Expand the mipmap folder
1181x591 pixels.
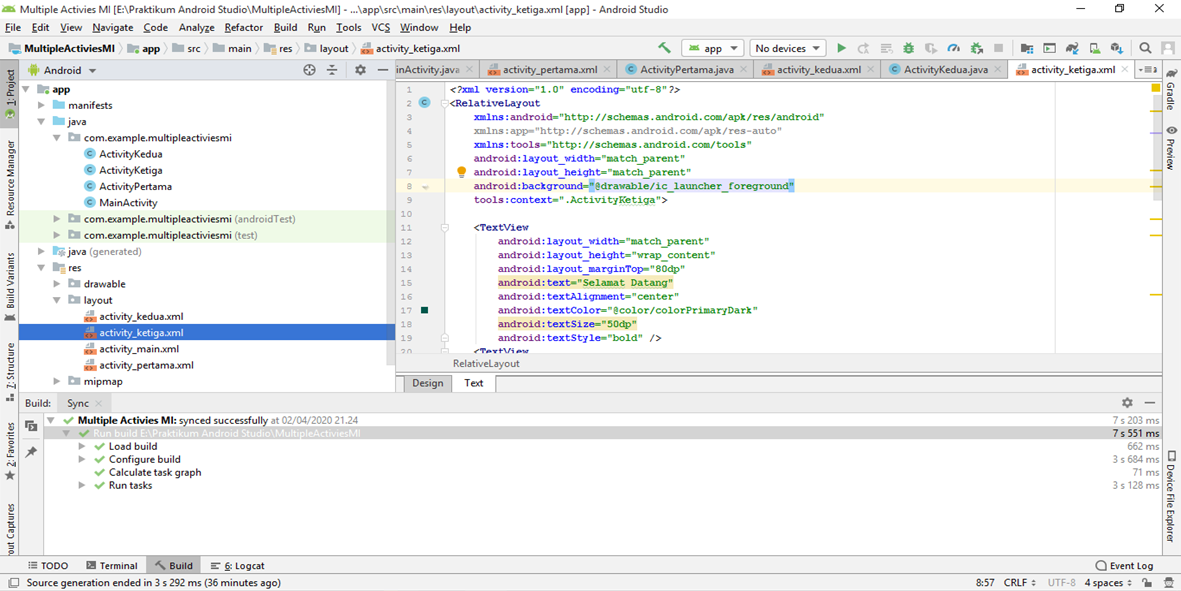[58, 382]
